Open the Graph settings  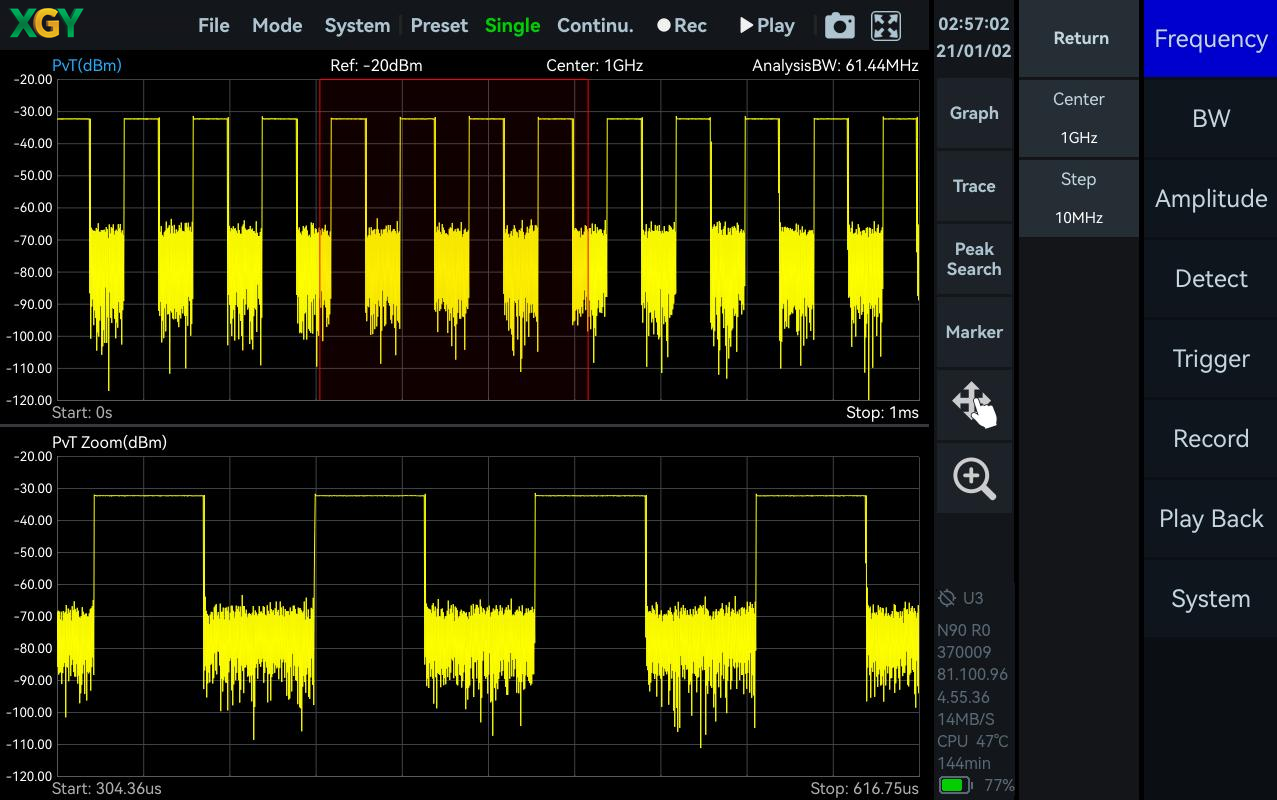pos(974,113)
